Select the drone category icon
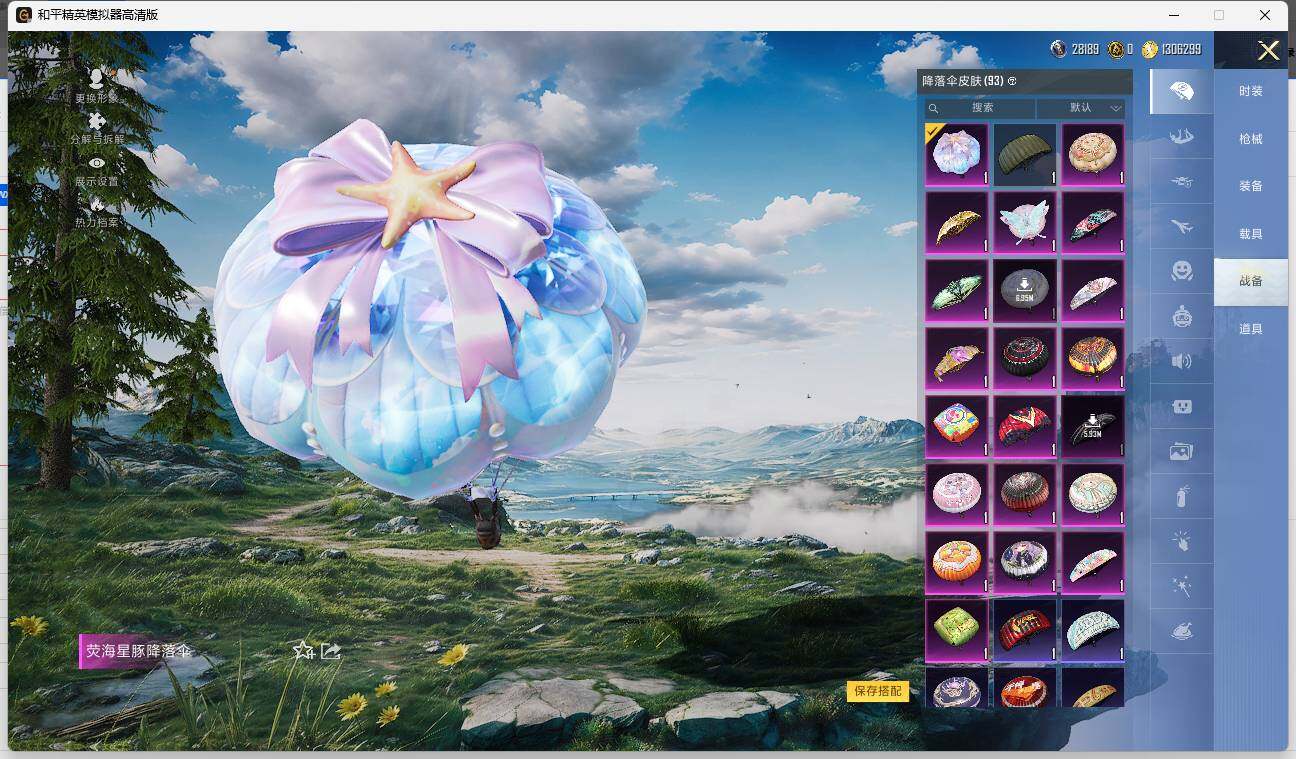Screen dimensions: 1296x759 click(x=1181, y=182)
